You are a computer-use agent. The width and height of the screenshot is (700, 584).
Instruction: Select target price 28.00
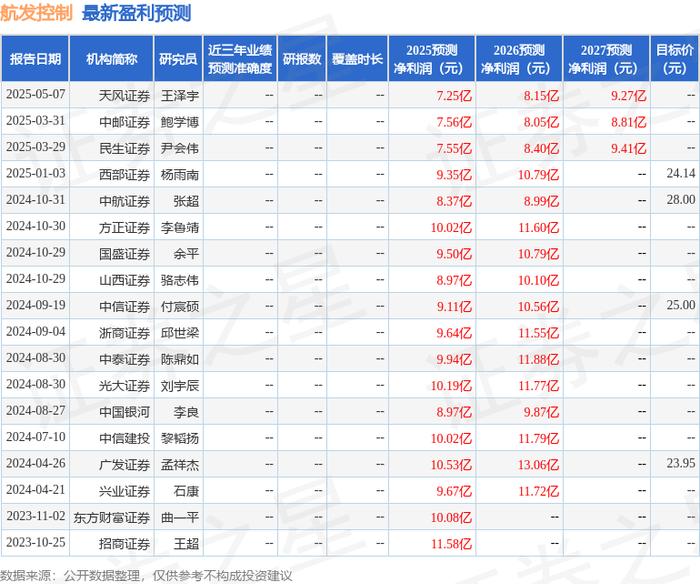681,200
